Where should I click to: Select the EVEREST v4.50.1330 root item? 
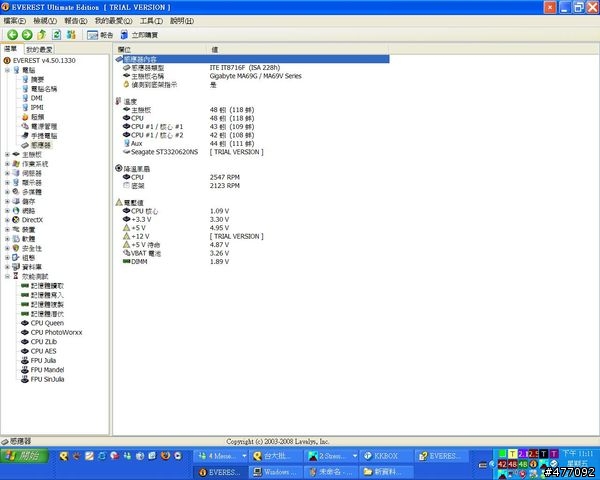point(39,60)
